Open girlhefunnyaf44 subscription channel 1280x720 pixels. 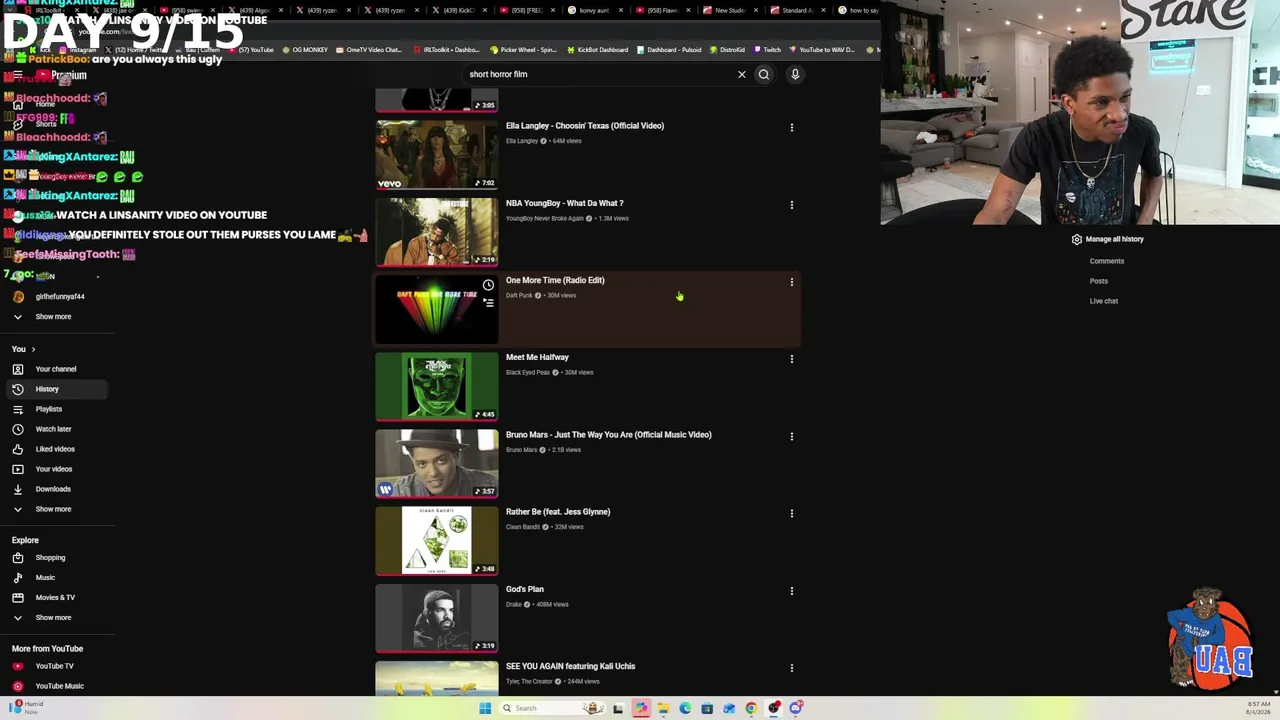coord(55,297)
